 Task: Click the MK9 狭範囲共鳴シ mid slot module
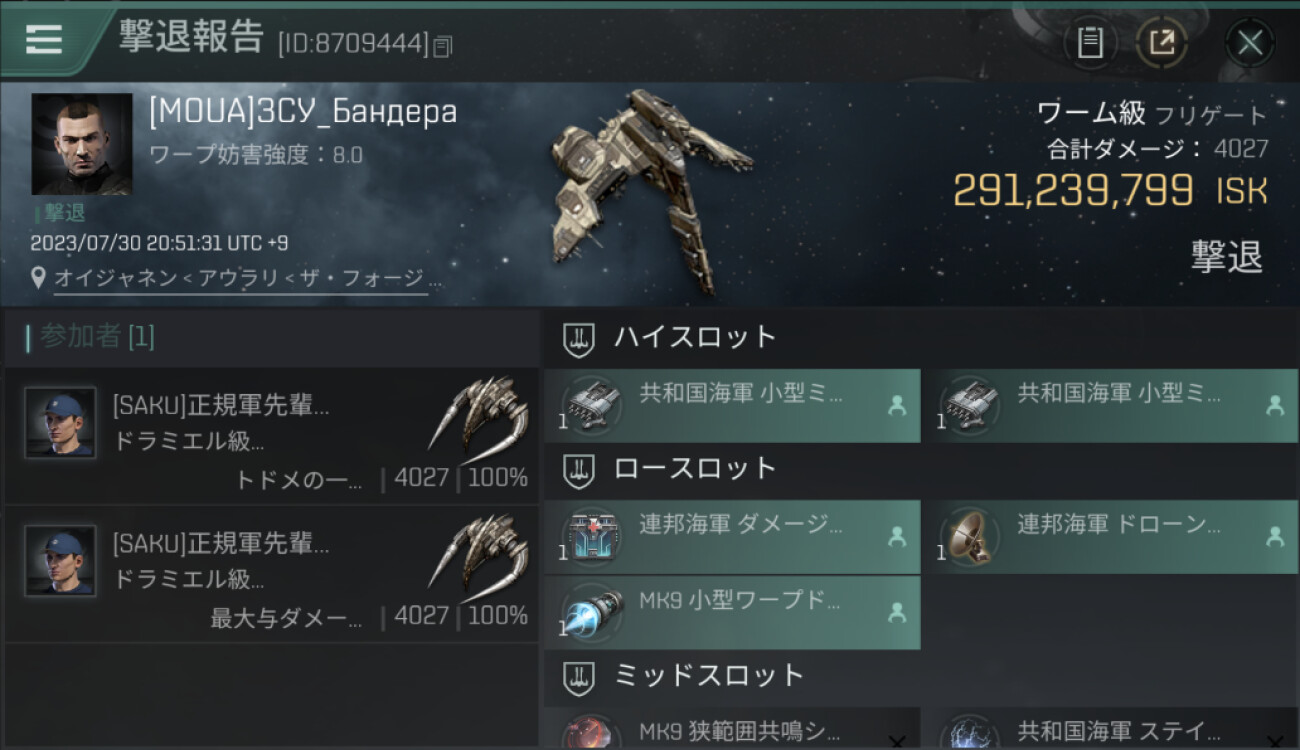[x=732, y=729]
